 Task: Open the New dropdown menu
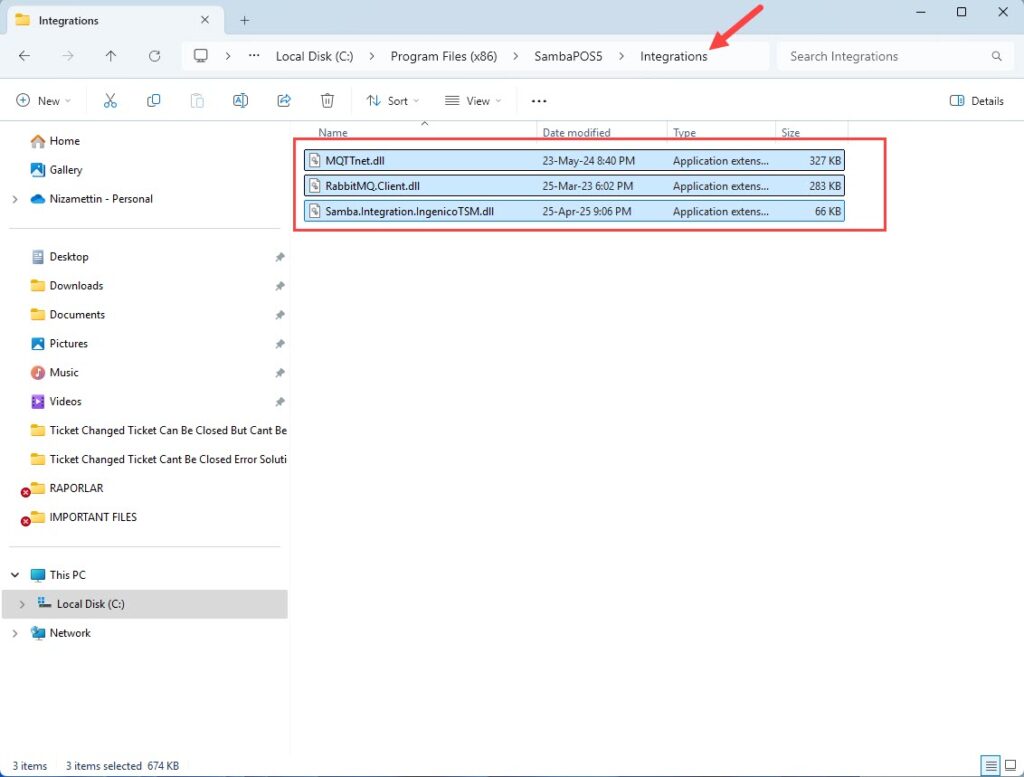[43, 101]
